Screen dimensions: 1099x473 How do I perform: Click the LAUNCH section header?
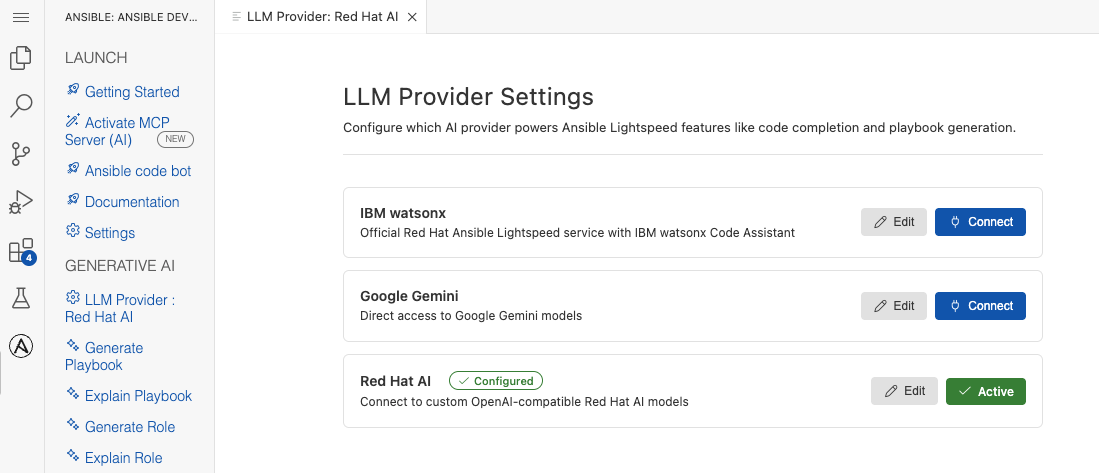[96, 58]
